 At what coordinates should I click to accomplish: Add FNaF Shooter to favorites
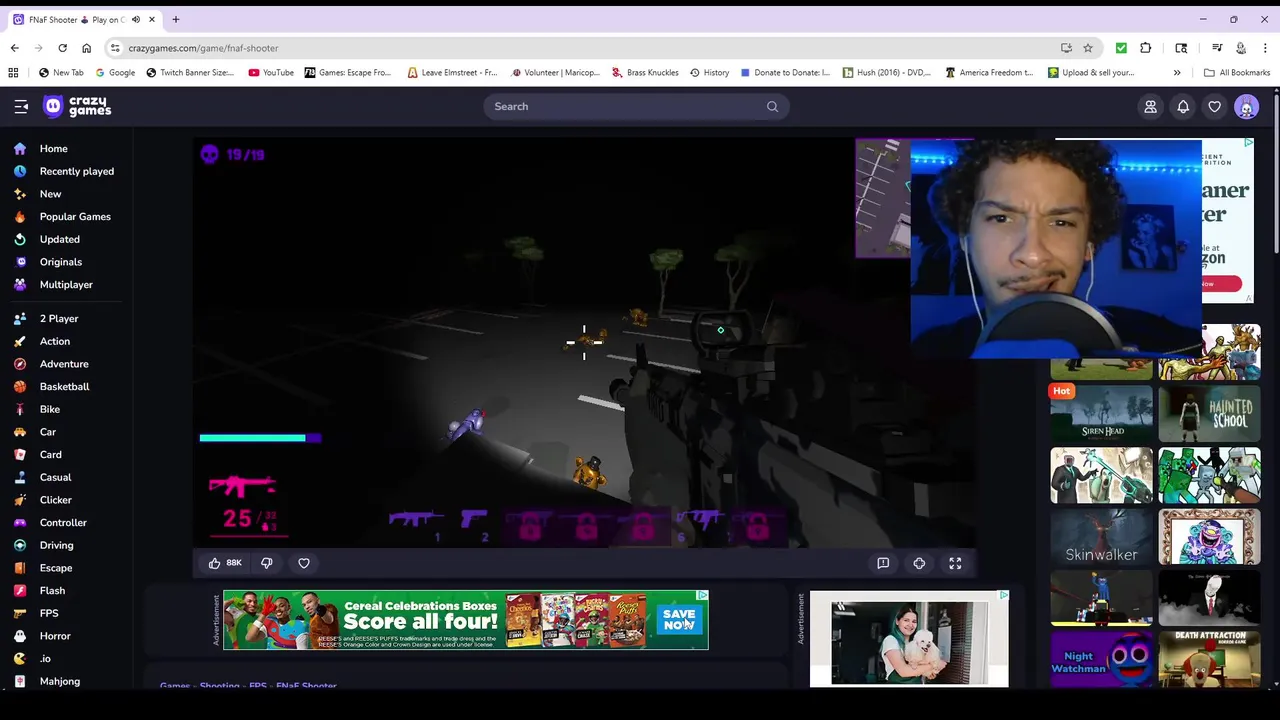(x=304, y=563)
